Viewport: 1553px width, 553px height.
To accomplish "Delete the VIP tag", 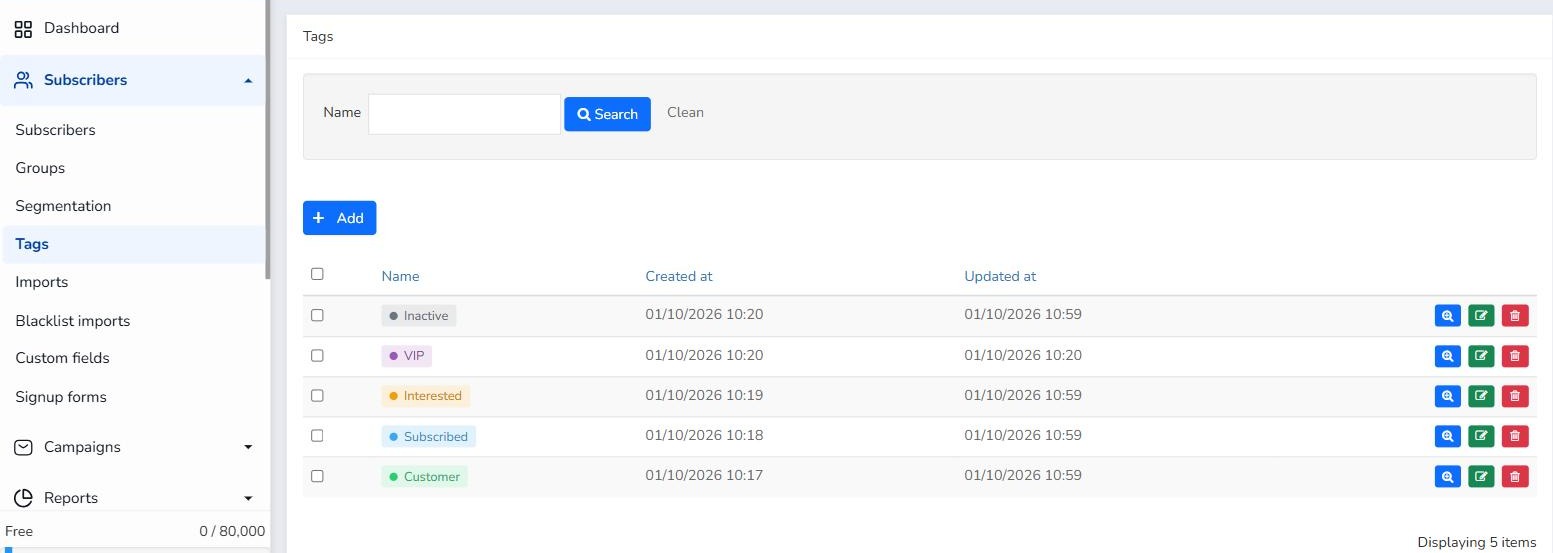I will (x=1515, y=356).
